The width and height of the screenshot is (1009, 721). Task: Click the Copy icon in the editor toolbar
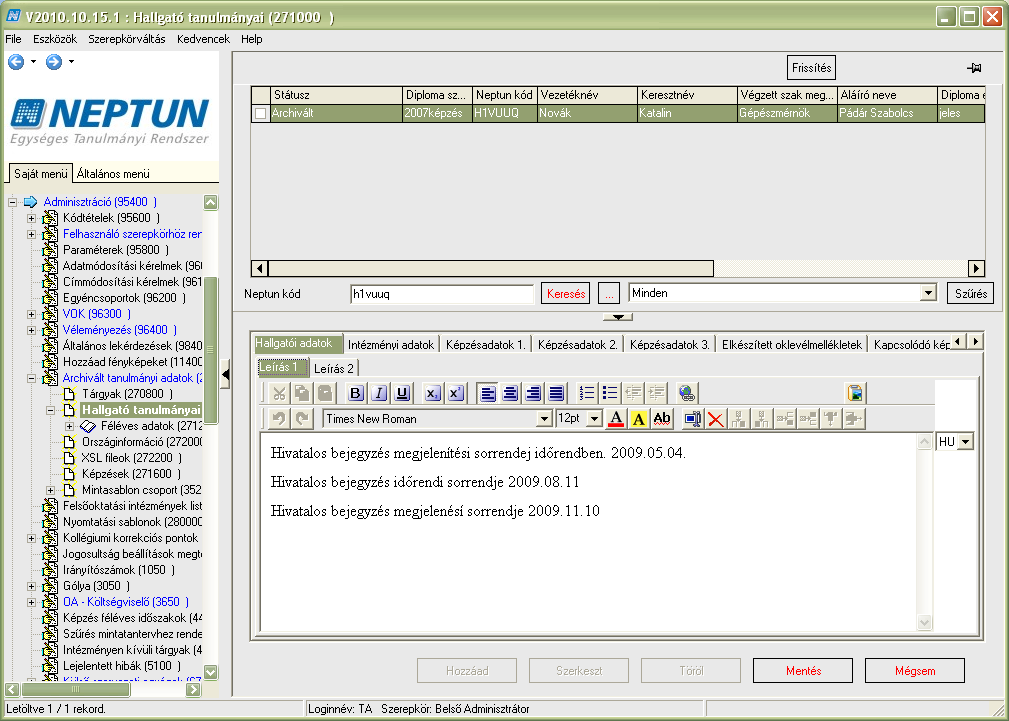[302, 393]
